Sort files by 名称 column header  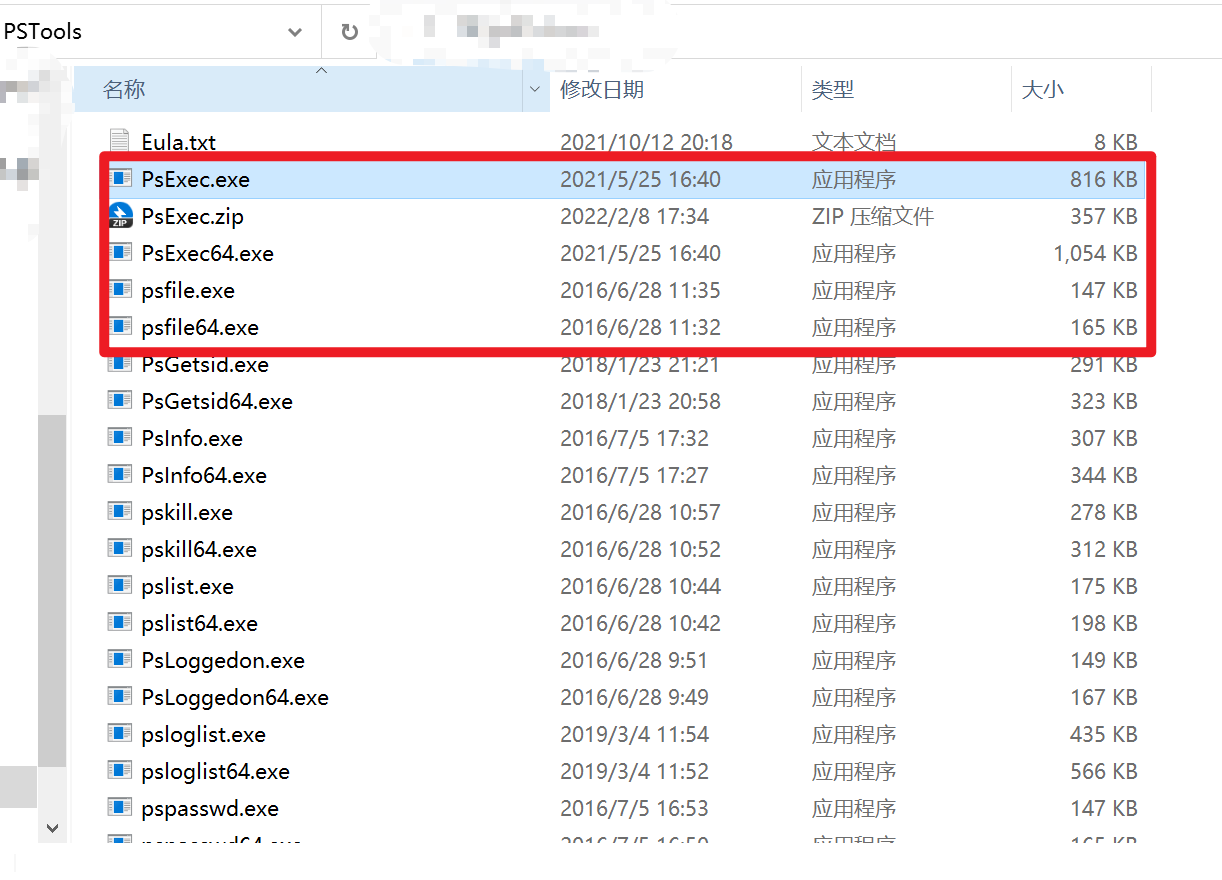pos(124,90)
